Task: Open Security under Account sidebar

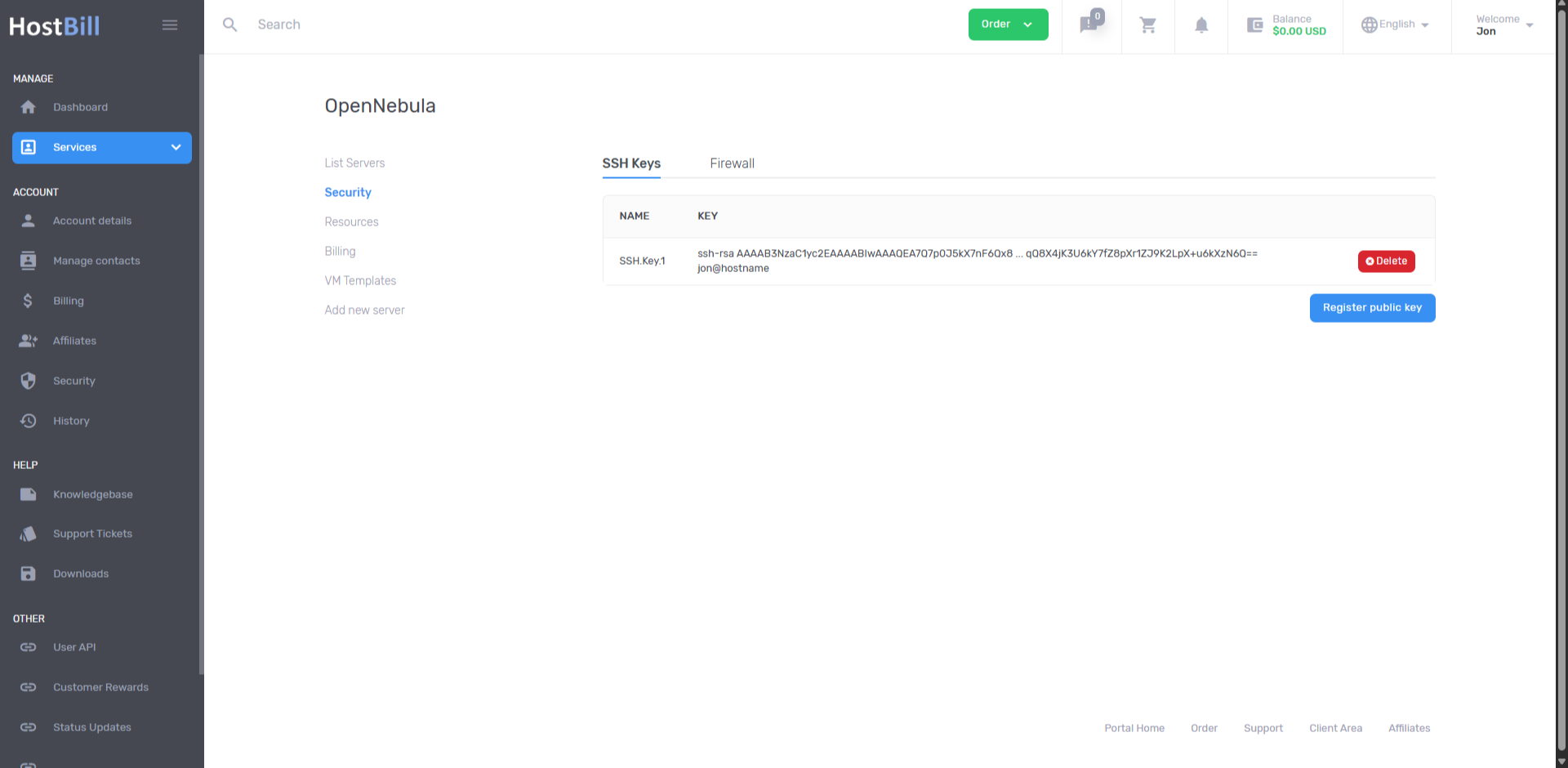Action: [x=74, y=381]
